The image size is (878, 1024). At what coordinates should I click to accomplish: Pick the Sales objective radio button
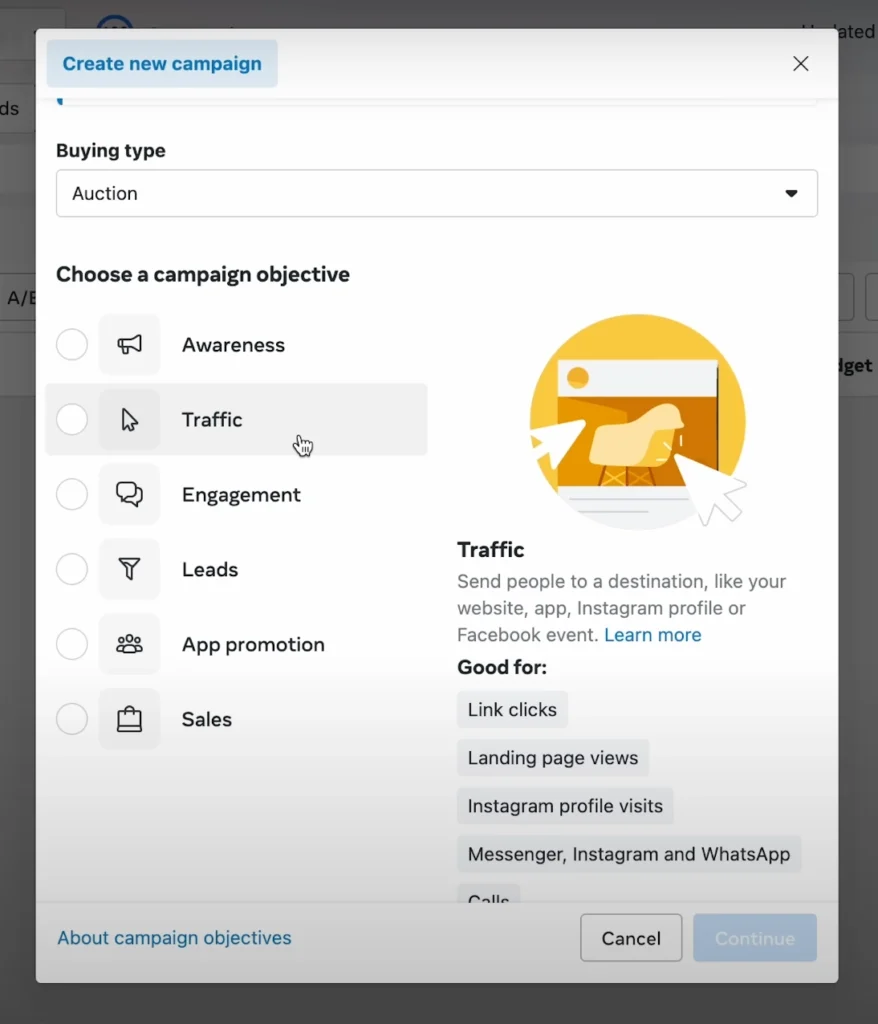[x=72, y=719]
